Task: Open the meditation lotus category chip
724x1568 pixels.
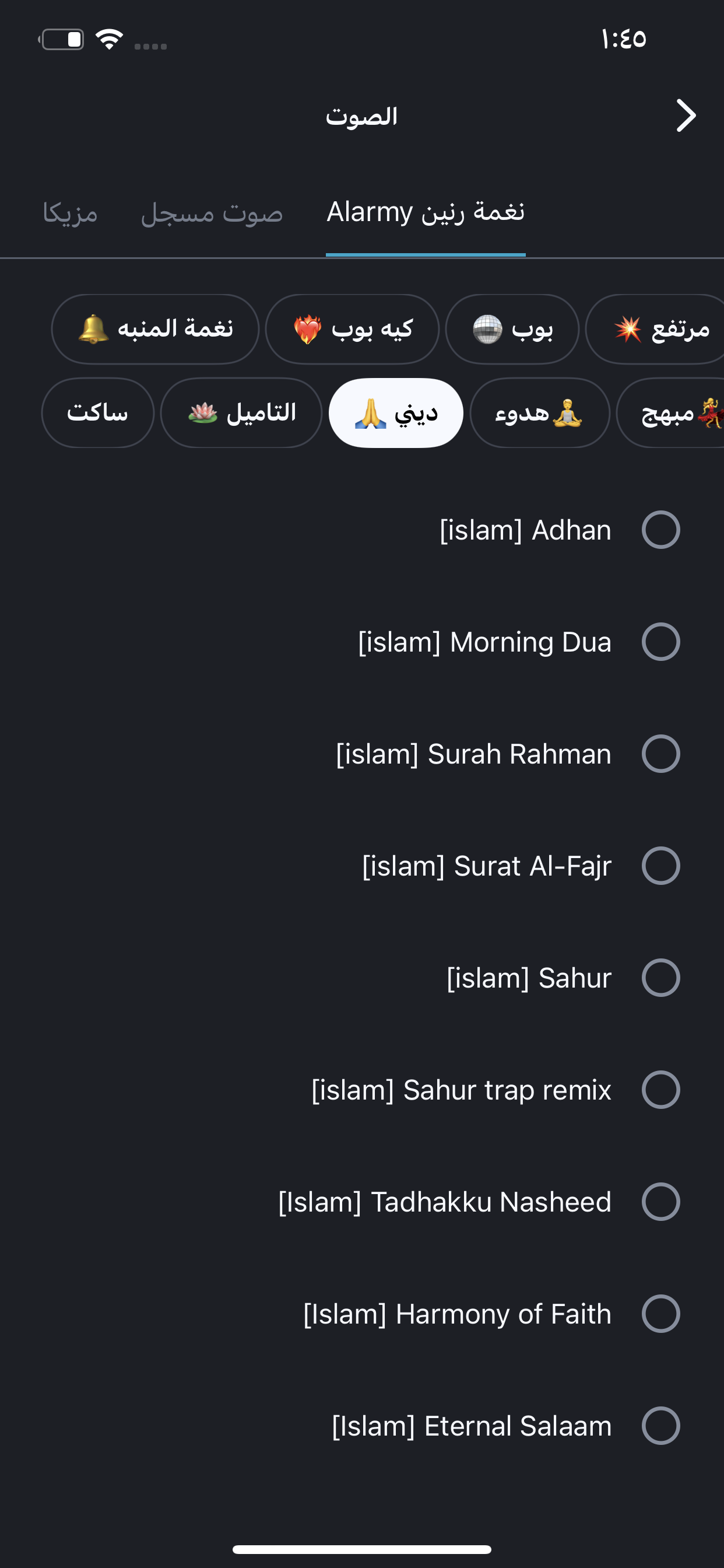Action: (x=241, y=414)
